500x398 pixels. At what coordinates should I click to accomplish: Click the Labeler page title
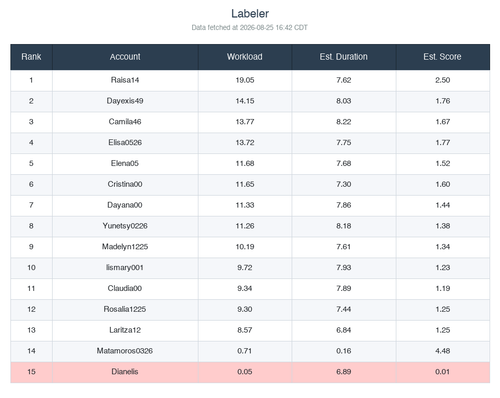pyautogui.click(x=250, y=14)
